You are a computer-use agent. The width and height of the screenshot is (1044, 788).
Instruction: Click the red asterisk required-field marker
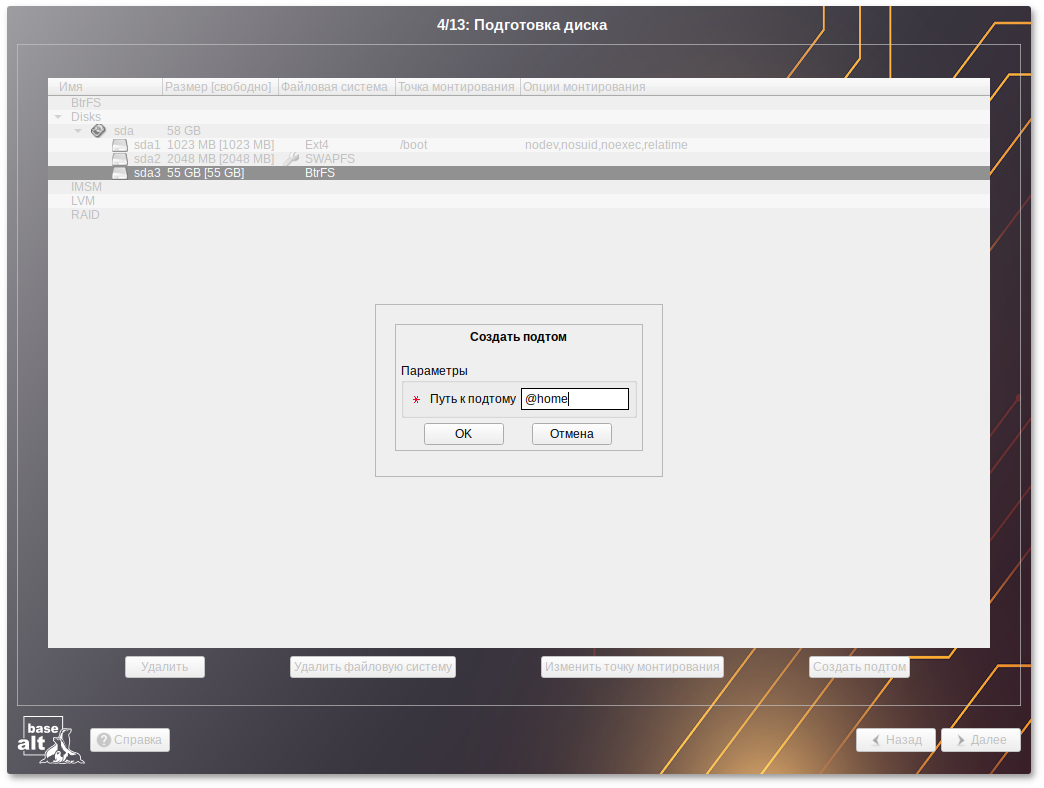[x=416, y=400]
